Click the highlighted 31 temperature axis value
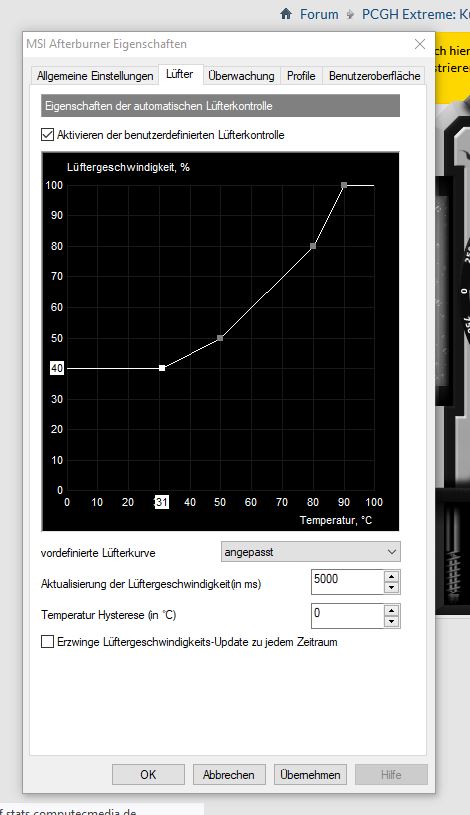This screenshot has height=815, width=470. [162, 502]
